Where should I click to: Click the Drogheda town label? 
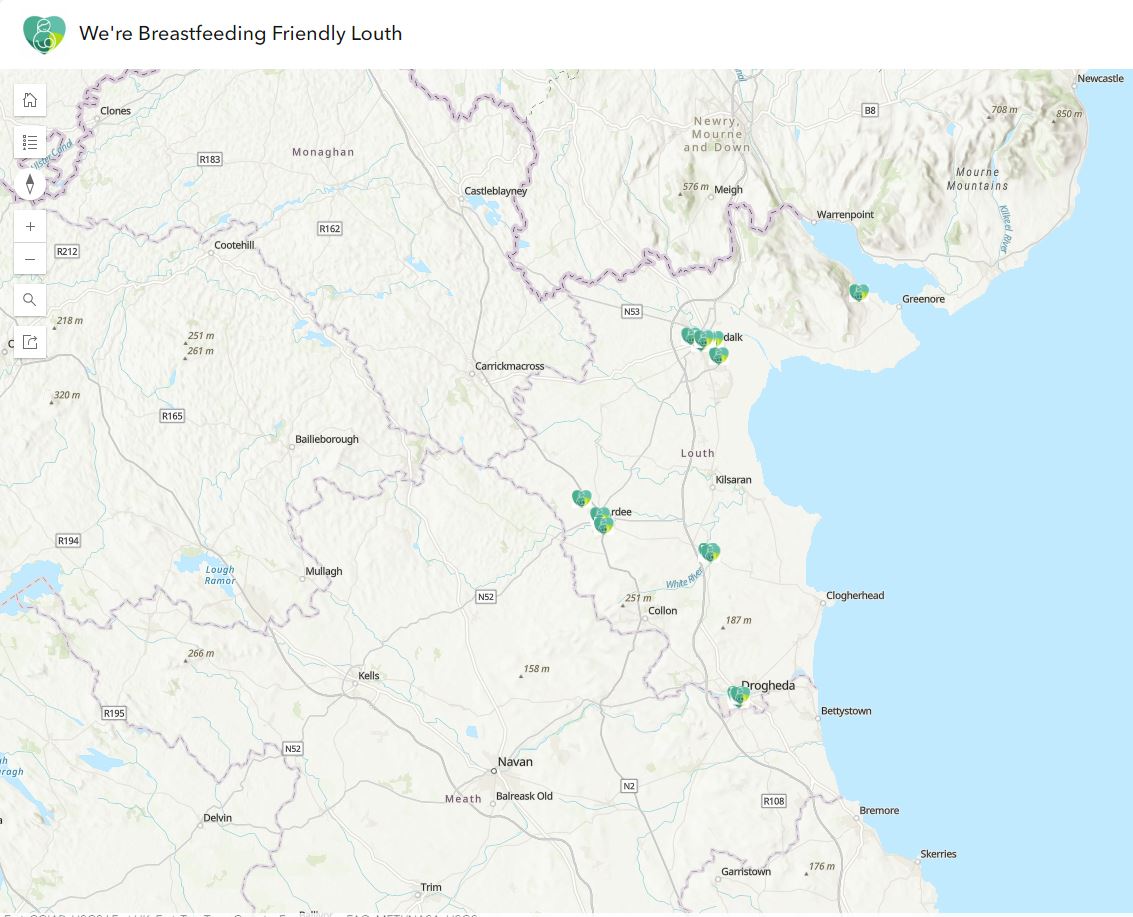point(768,686)
